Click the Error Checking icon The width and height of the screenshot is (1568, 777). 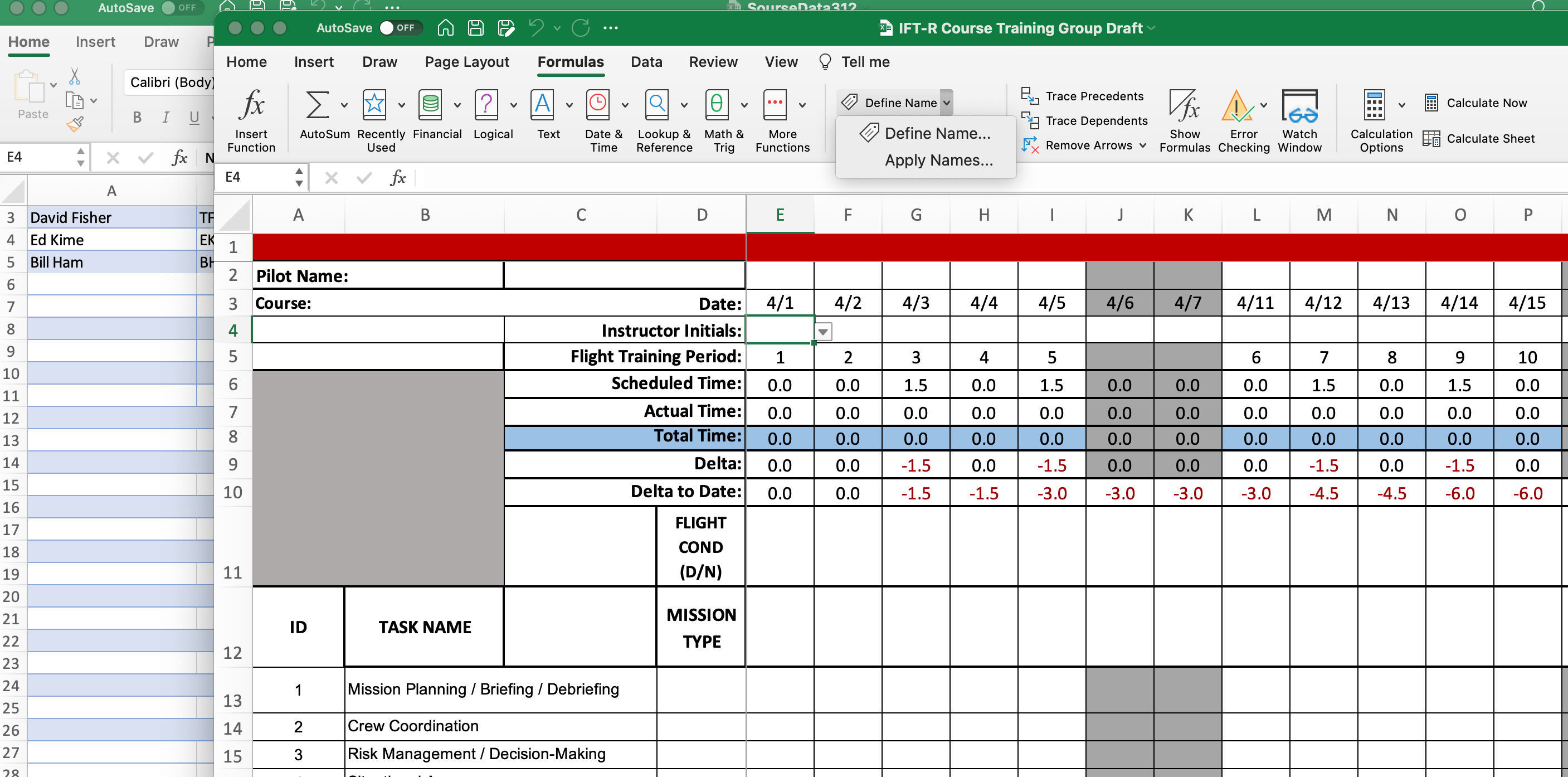[1237, 106]
